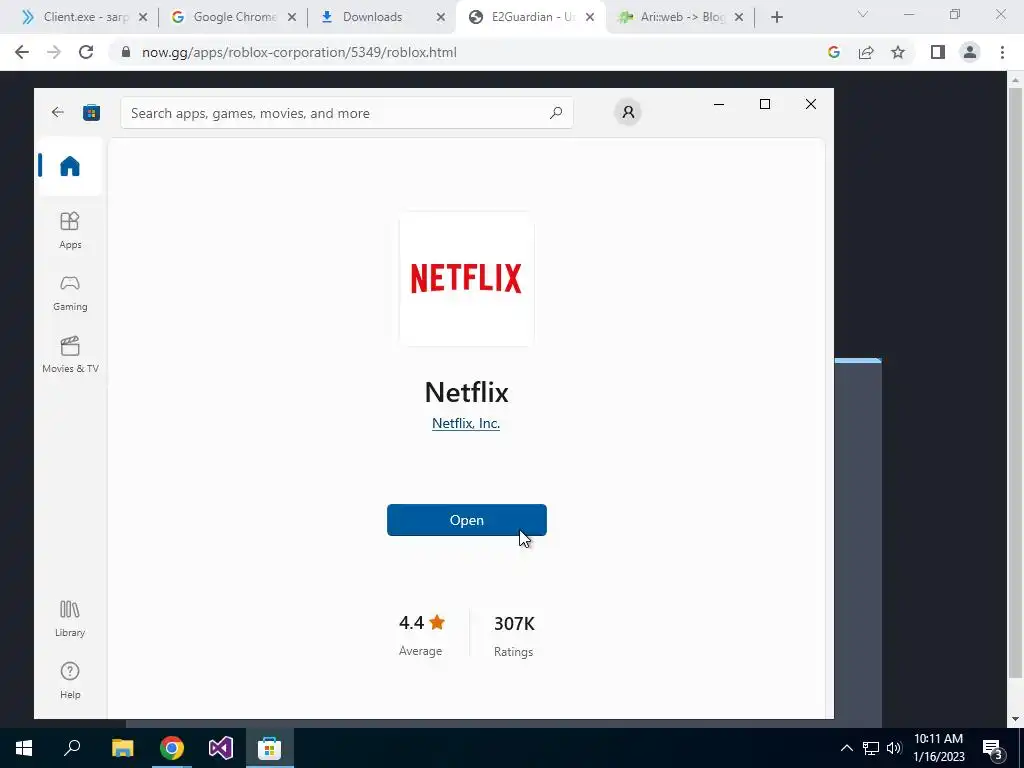The width and height of the screenshot is (1024, 768).
Task: Open the taskbar clock and date
Action: [x=938, y=748]
